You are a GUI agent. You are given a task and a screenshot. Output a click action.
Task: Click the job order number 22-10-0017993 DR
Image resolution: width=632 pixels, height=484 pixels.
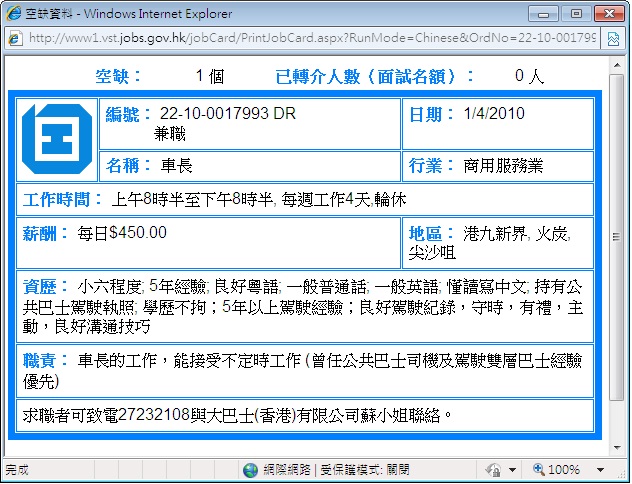point(226,114)
